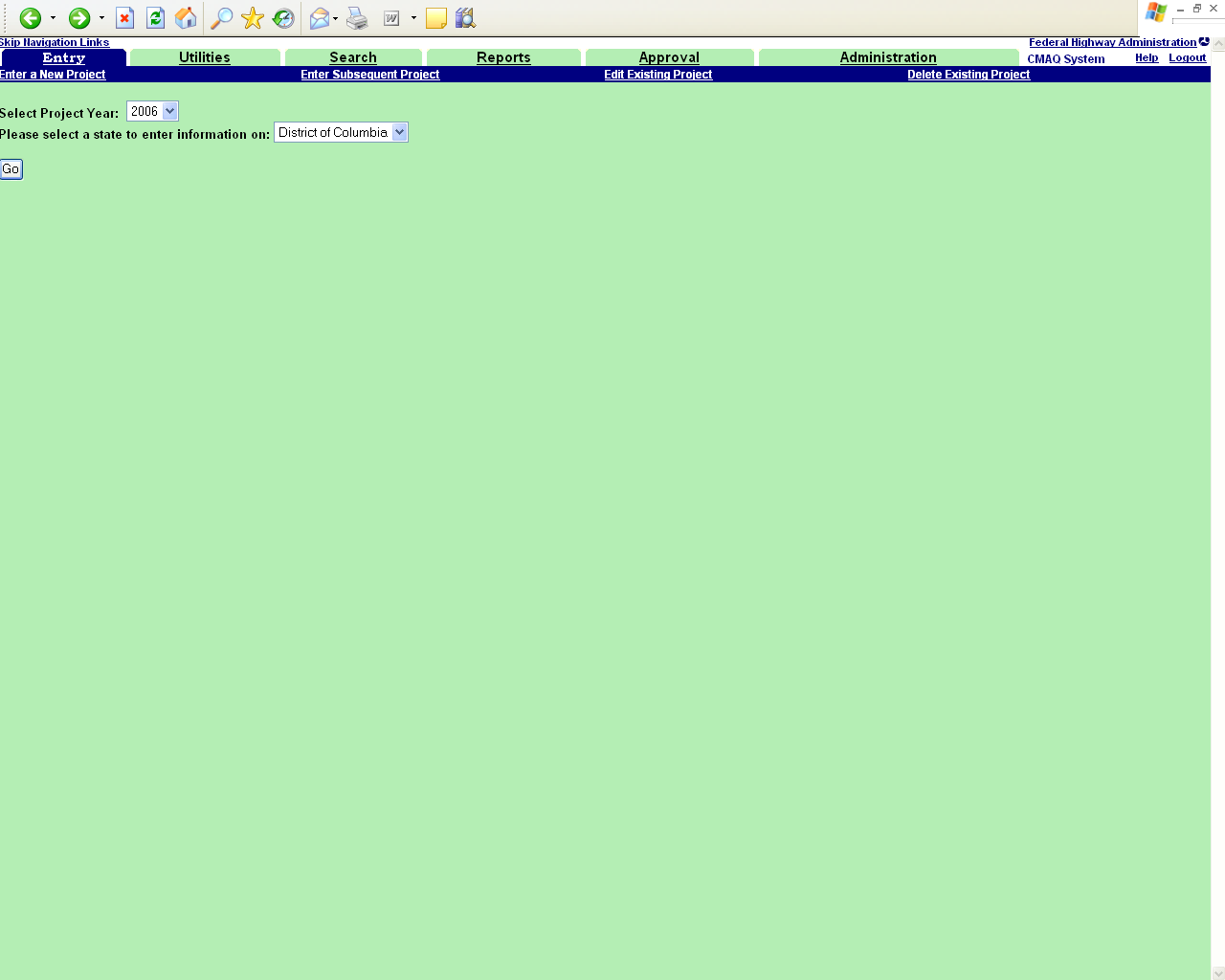Go to the Home page icon
Image resolution: width=1225 pixels, height=980 pixels.
click(186, 18)
